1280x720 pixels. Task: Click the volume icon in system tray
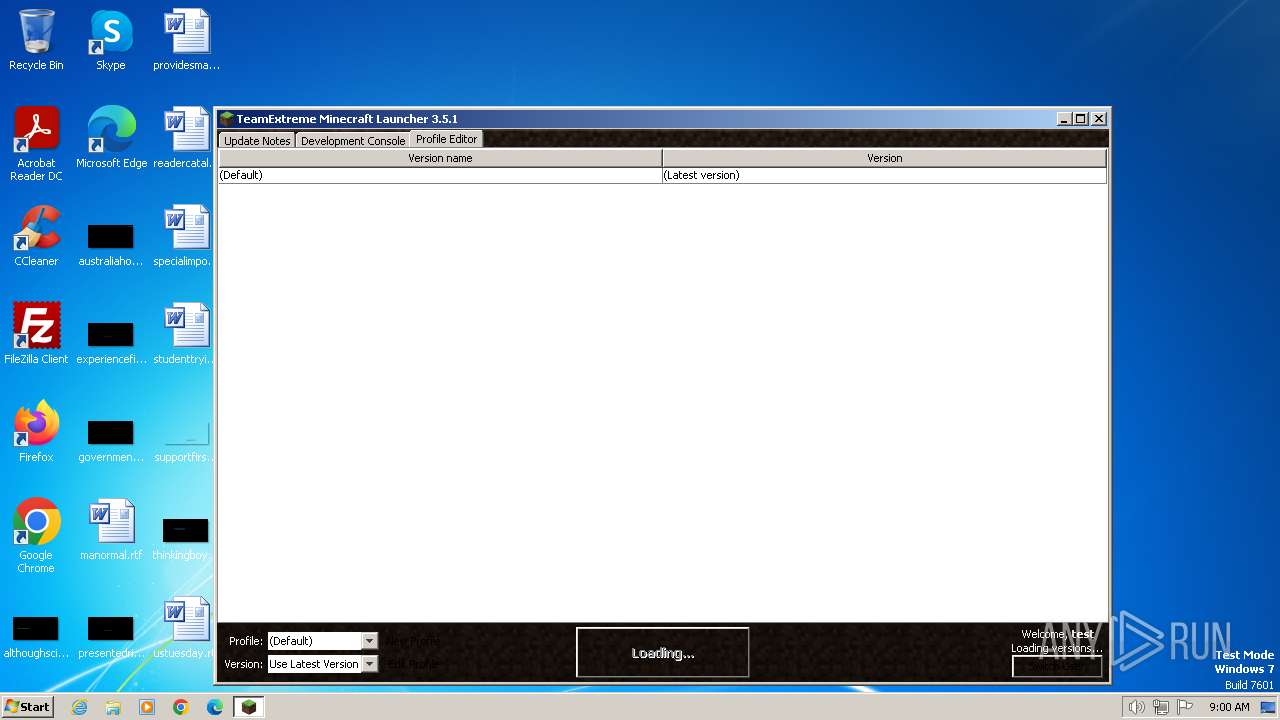point(1137,707)
